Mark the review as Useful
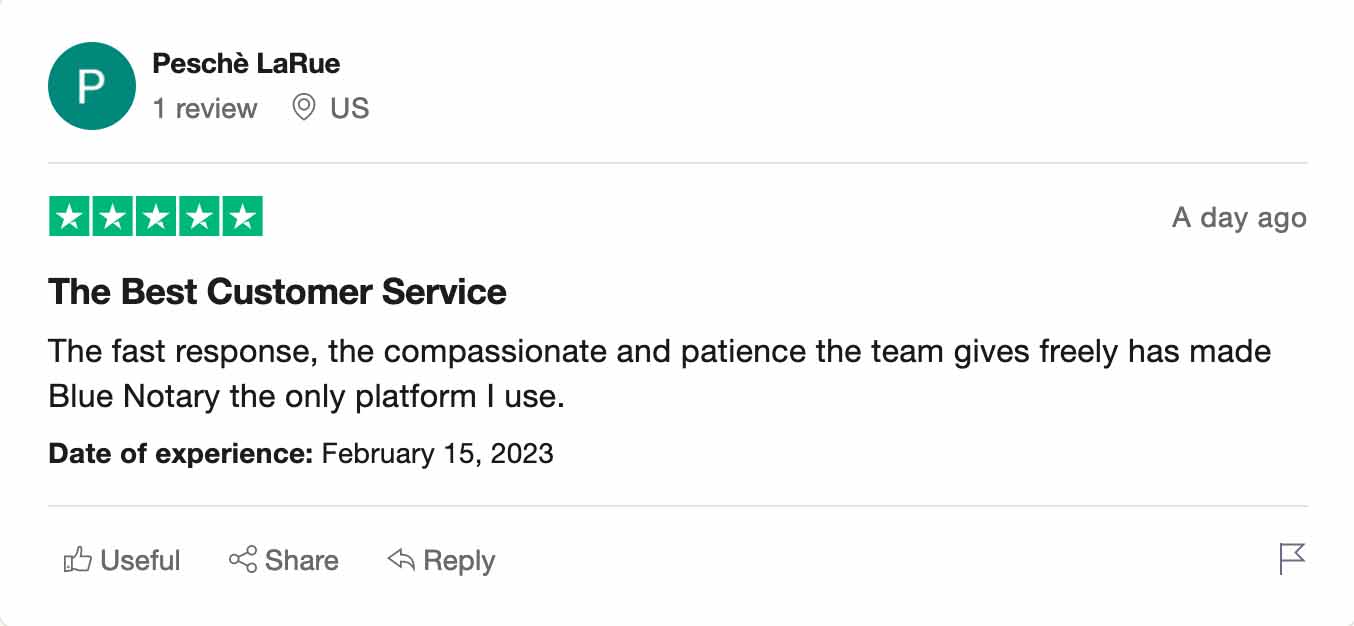 139,560
